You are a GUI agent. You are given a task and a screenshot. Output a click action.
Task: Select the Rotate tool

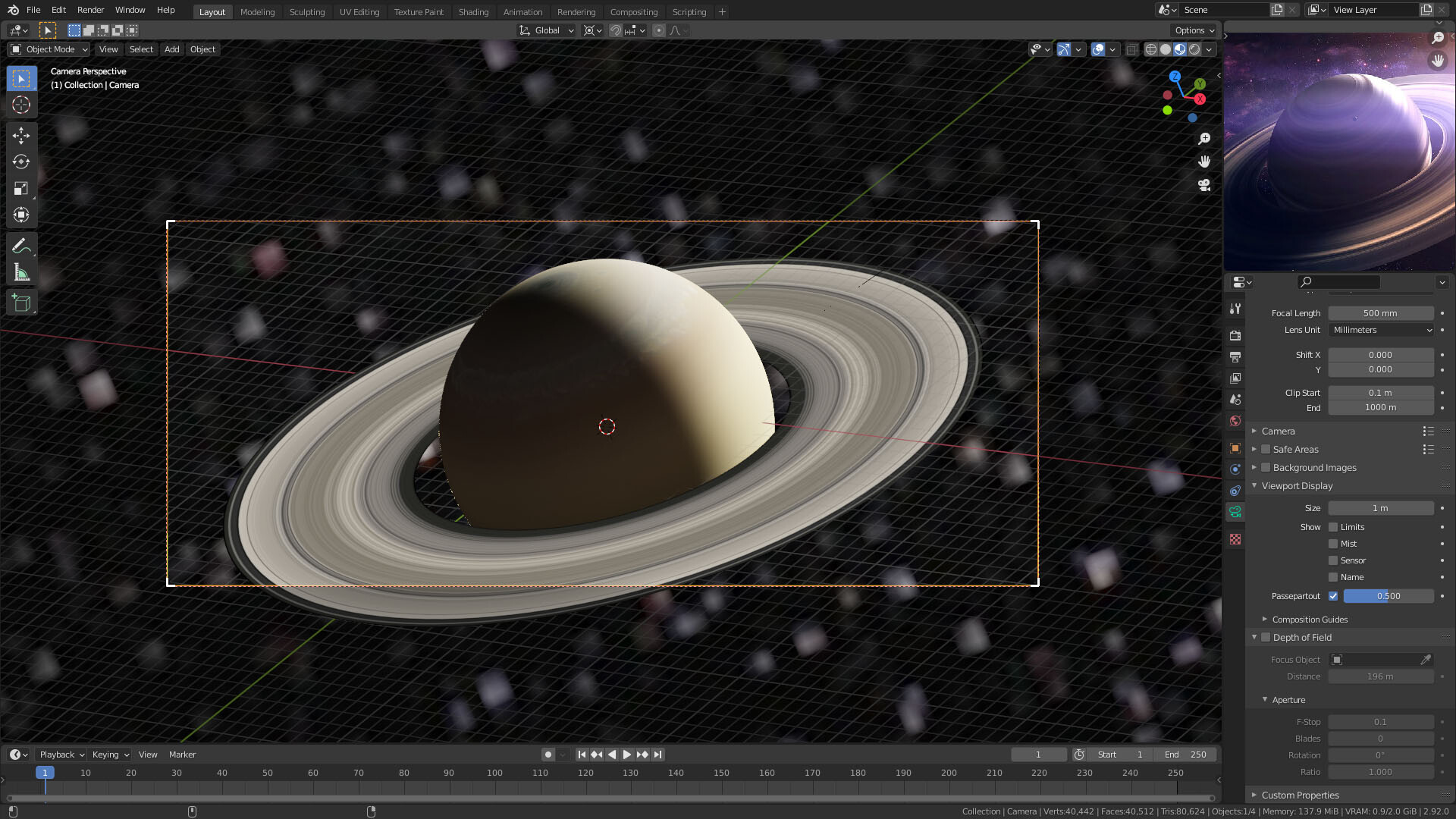coord(21,162)
